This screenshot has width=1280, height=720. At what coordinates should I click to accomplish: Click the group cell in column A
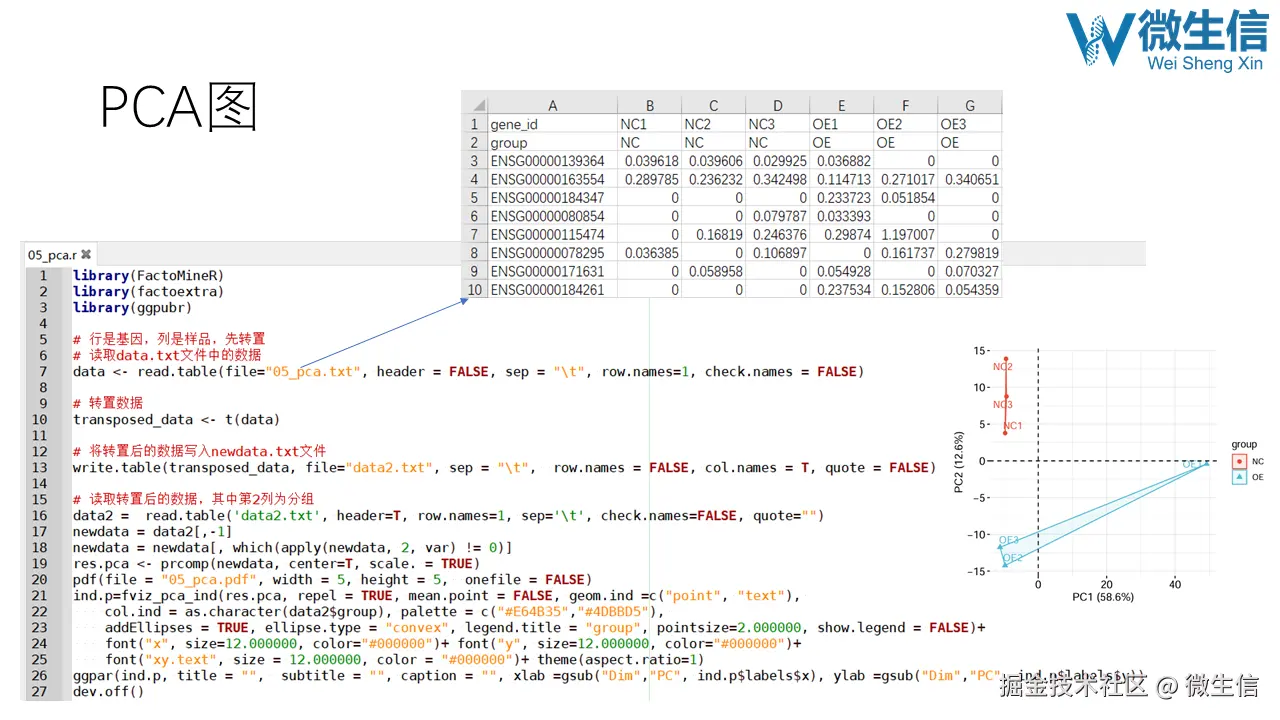pyautogui.click(x=552, y=143)
